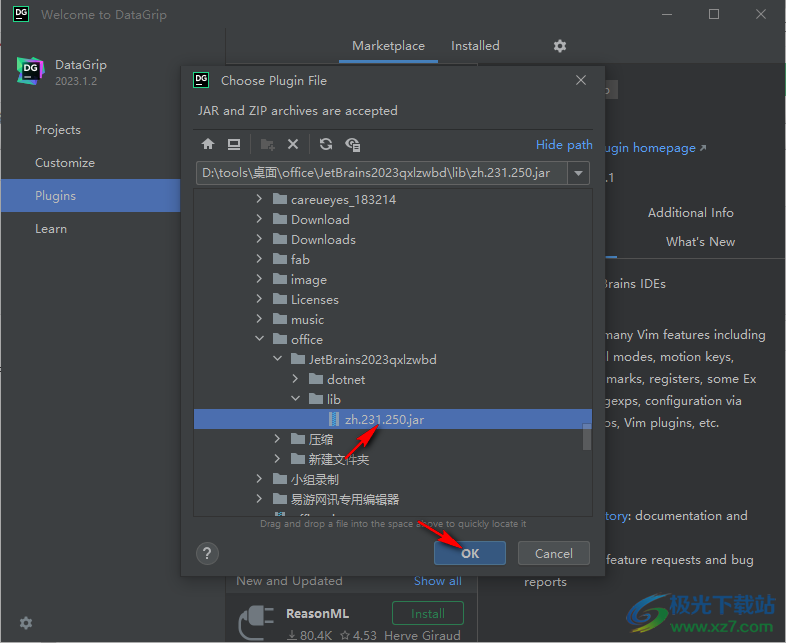
Task: Minimize the Welcome to DataGrip window
Action: point(667,14)
